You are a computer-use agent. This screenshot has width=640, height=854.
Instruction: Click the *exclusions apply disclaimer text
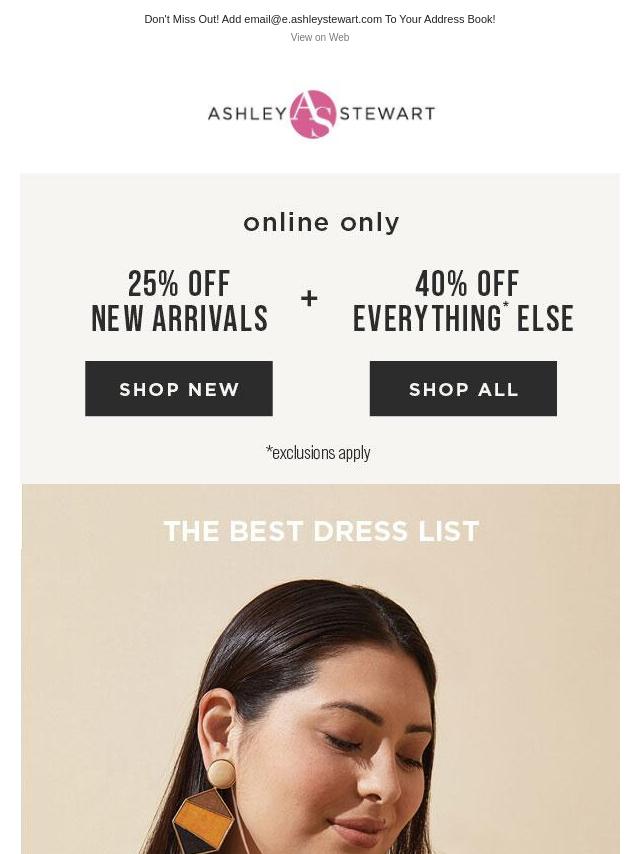coord(318,452)
